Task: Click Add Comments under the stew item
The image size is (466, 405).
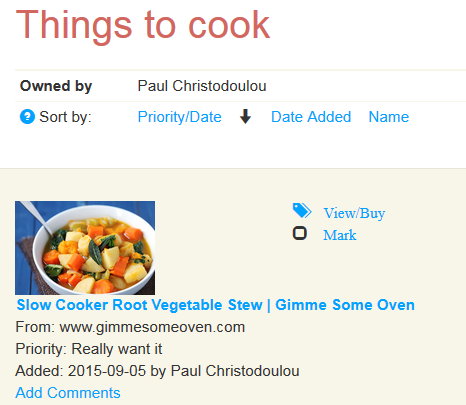Action: pos(68,393)
